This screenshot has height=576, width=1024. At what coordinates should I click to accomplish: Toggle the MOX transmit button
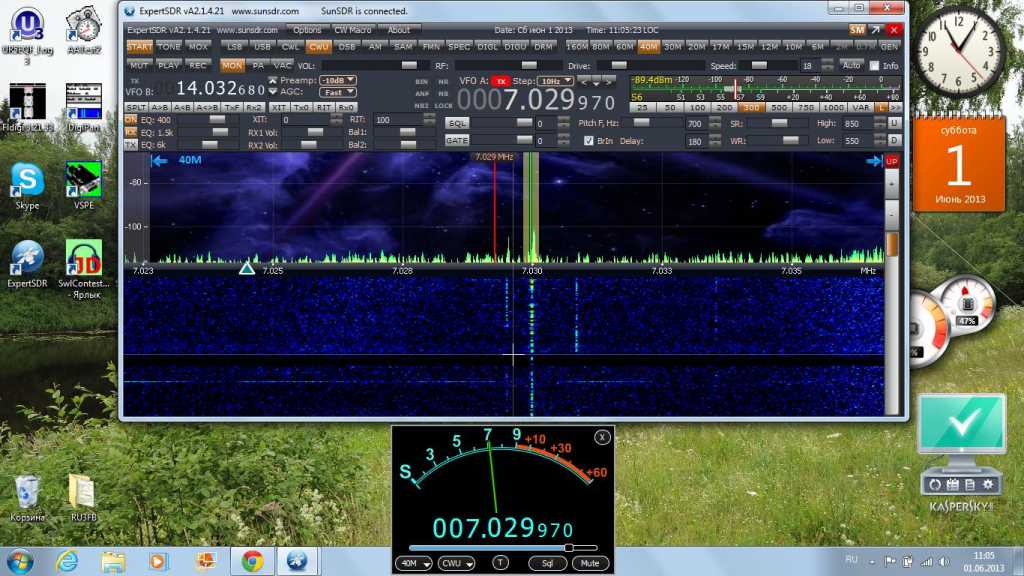tap(198, 47)
